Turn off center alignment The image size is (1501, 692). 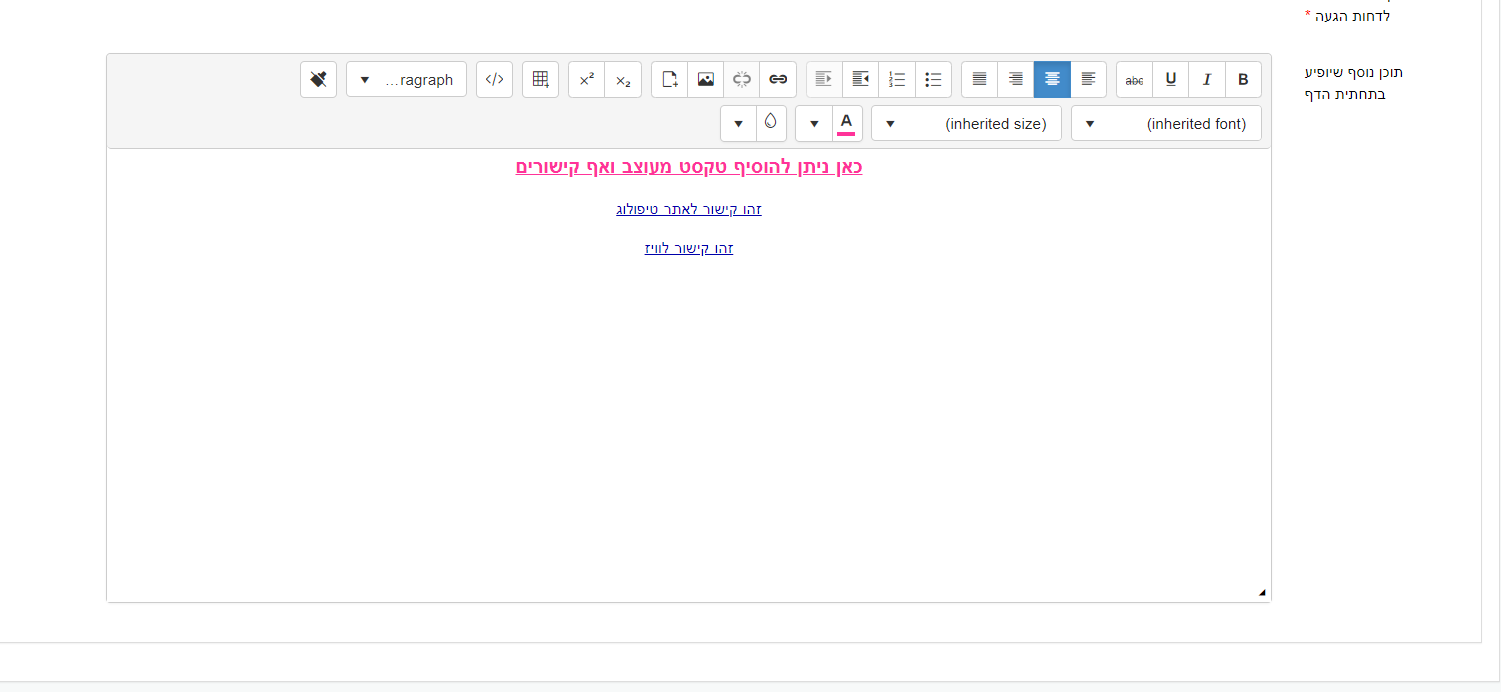coord(1052,79)
